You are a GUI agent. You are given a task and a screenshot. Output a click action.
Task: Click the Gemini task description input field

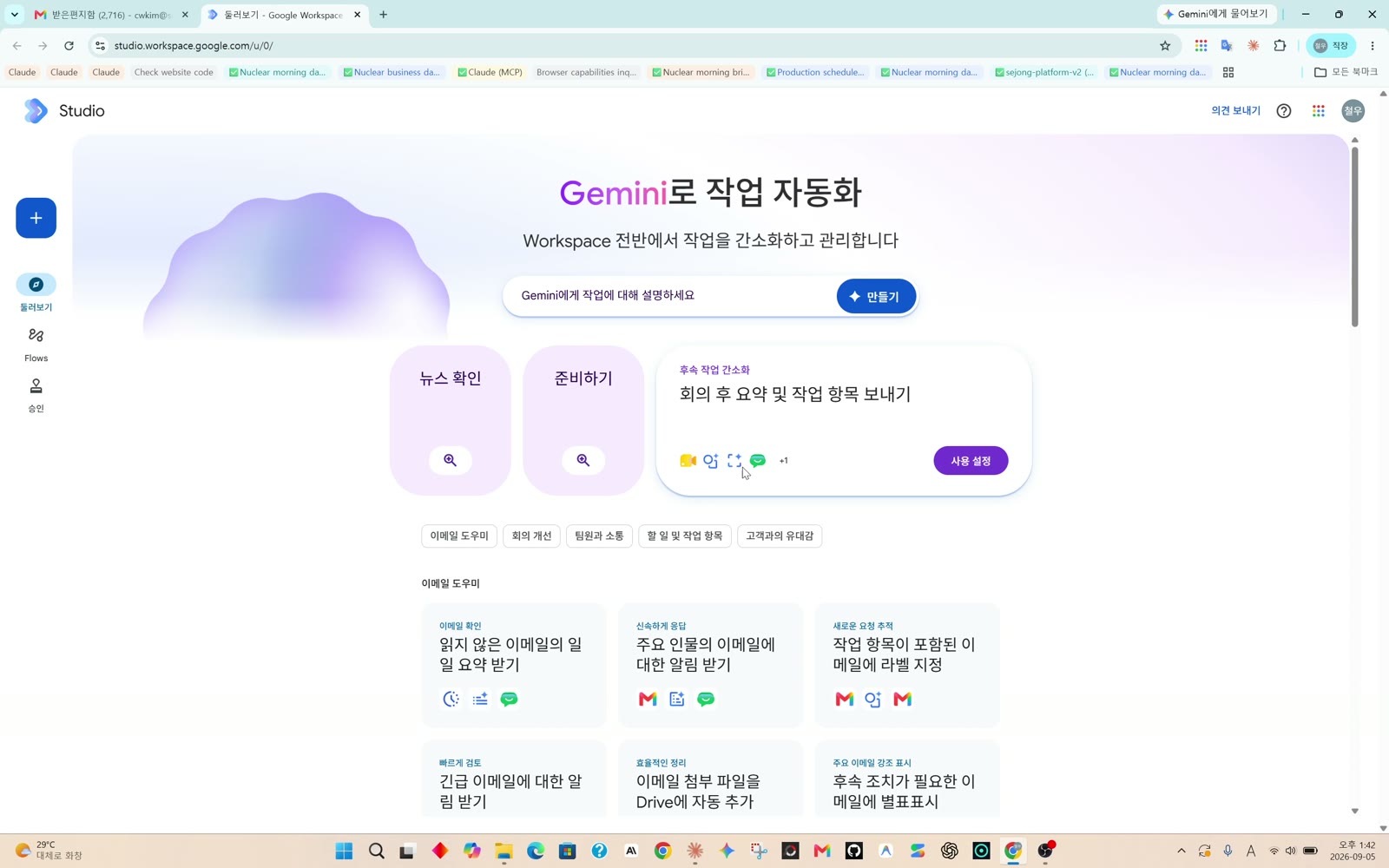[x=668, y=296]
